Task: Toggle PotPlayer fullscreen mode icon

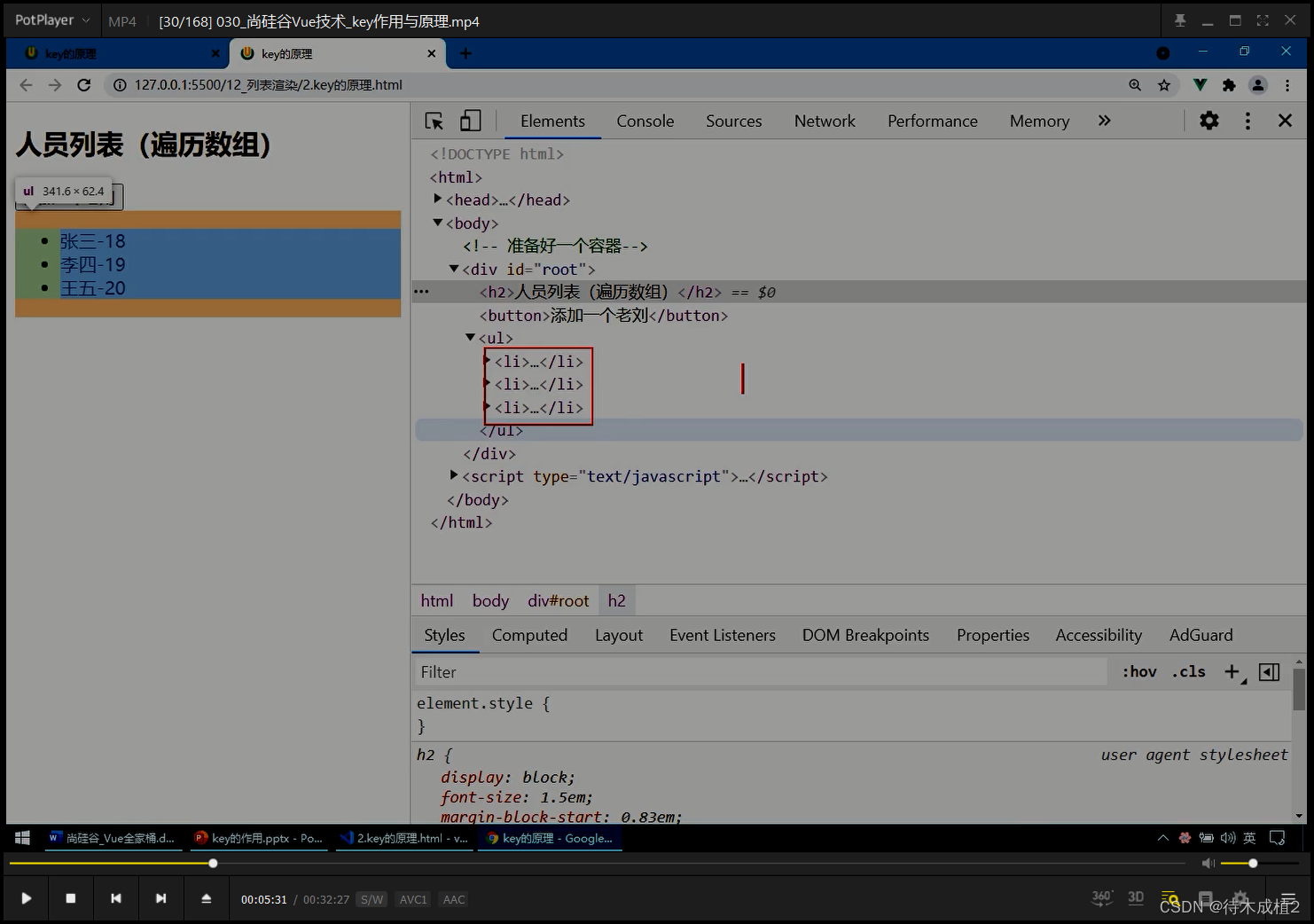Action: point(1263,20)
